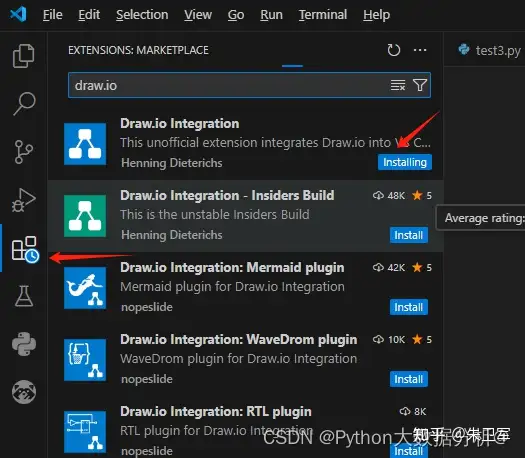Click the Insiders Build 48K download count

[389, 196]
